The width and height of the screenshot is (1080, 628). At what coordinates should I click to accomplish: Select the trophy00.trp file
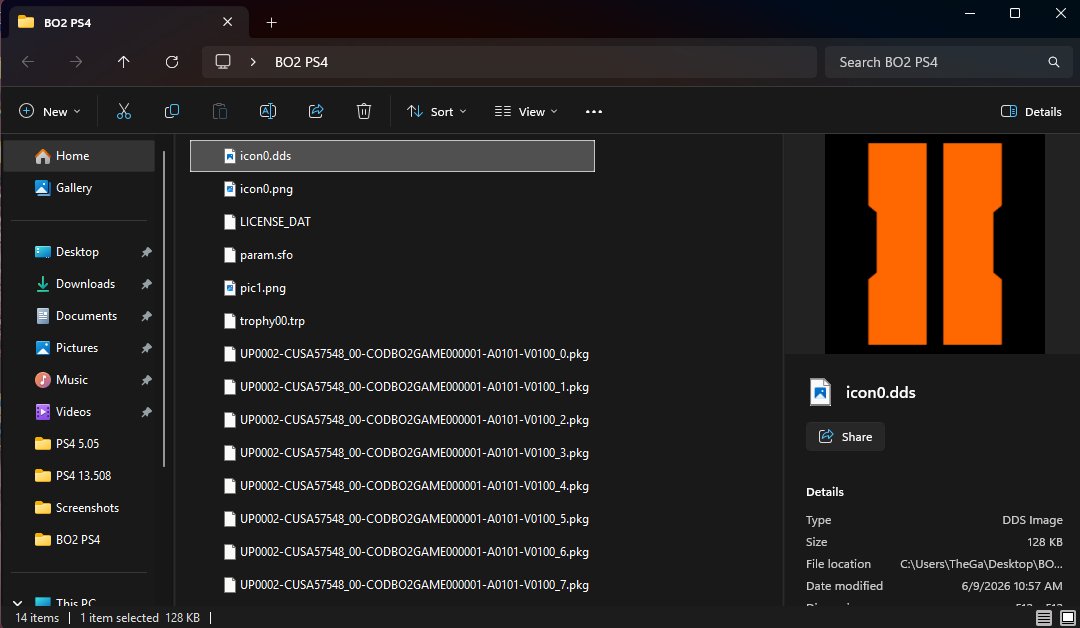click(x=392, y=321)
